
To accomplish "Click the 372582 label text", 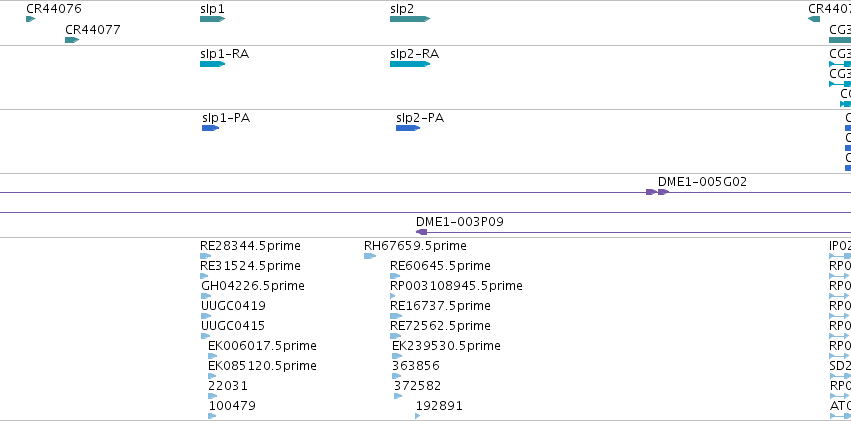I will 417,387.
